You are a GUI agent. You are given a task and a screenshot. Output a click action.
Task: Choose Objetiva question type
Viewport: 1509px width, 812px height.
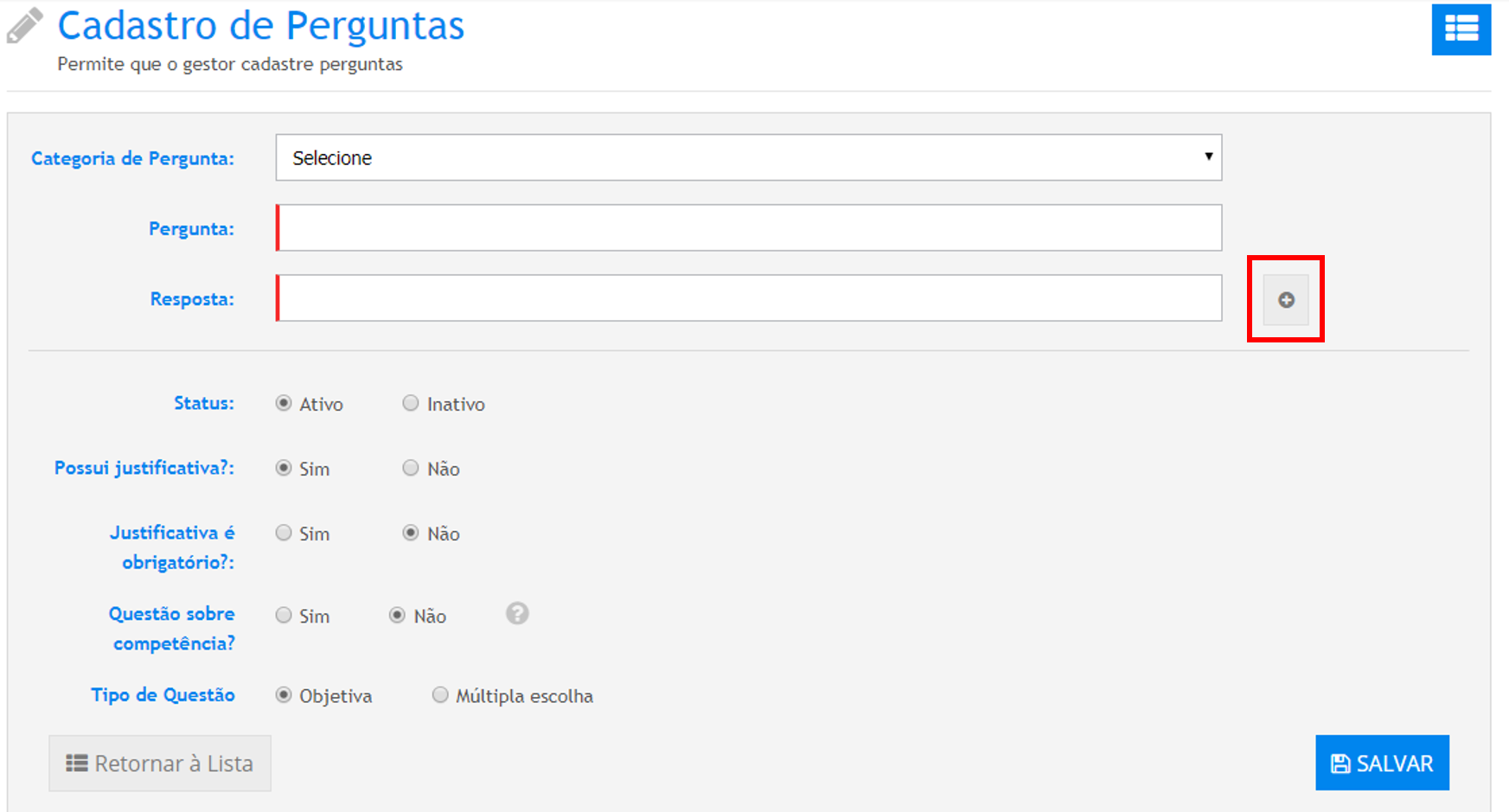point(284,696)
